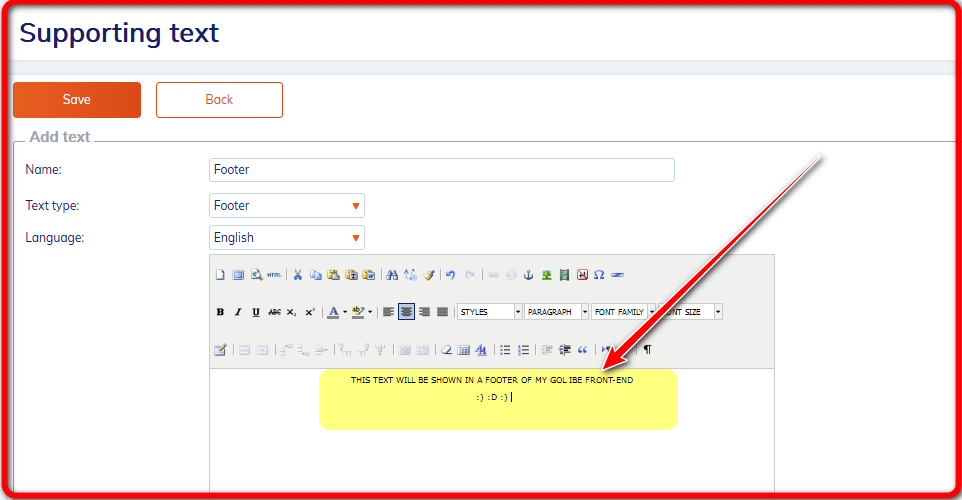Open the Language dropdown set to English
The image size is (962, 500).
pos(287,238)
